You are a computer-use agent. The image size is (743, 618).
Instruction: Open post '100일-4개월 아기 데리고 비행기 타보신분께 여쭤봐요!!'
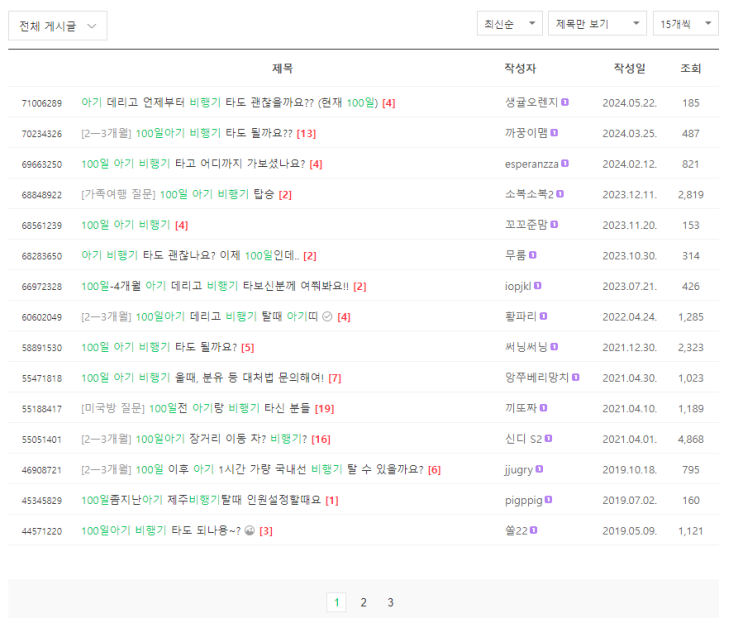tap(215, 286)
